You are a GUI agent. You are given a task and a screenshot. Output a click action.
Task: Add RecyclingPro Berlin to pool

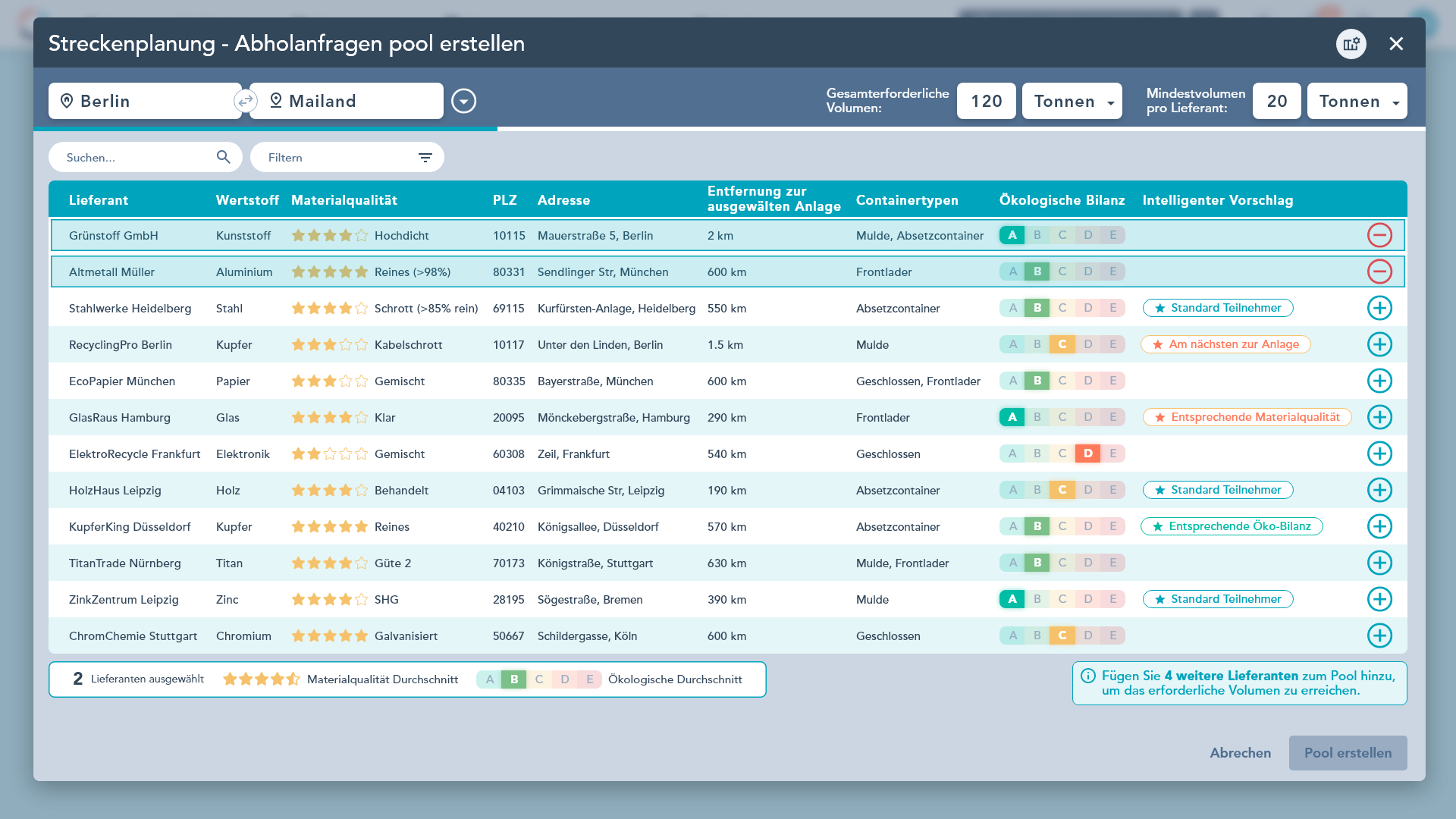coord(1379,344)
